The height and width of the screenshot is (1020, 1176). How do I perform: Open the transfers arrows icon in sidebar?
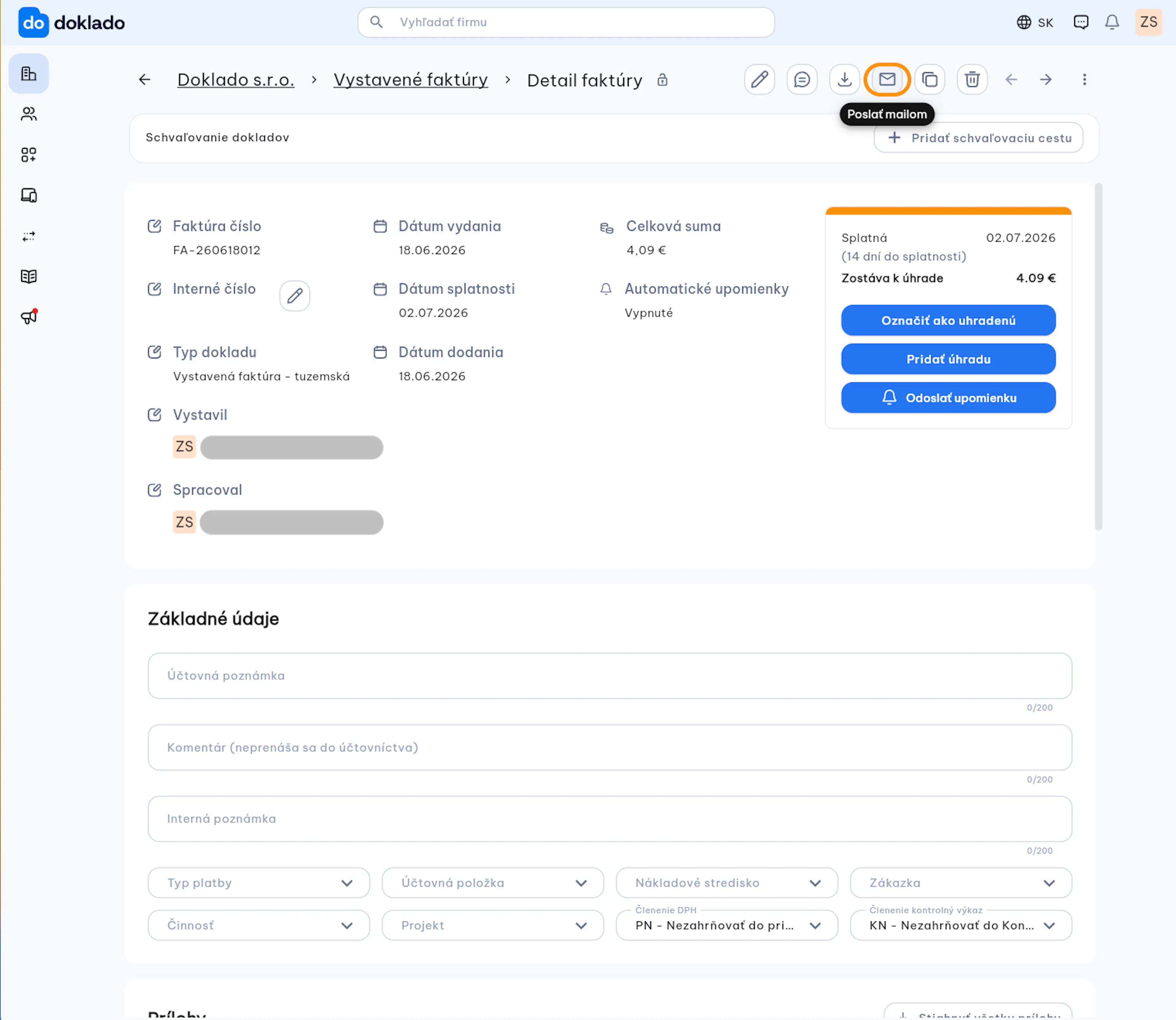point(28,236)
